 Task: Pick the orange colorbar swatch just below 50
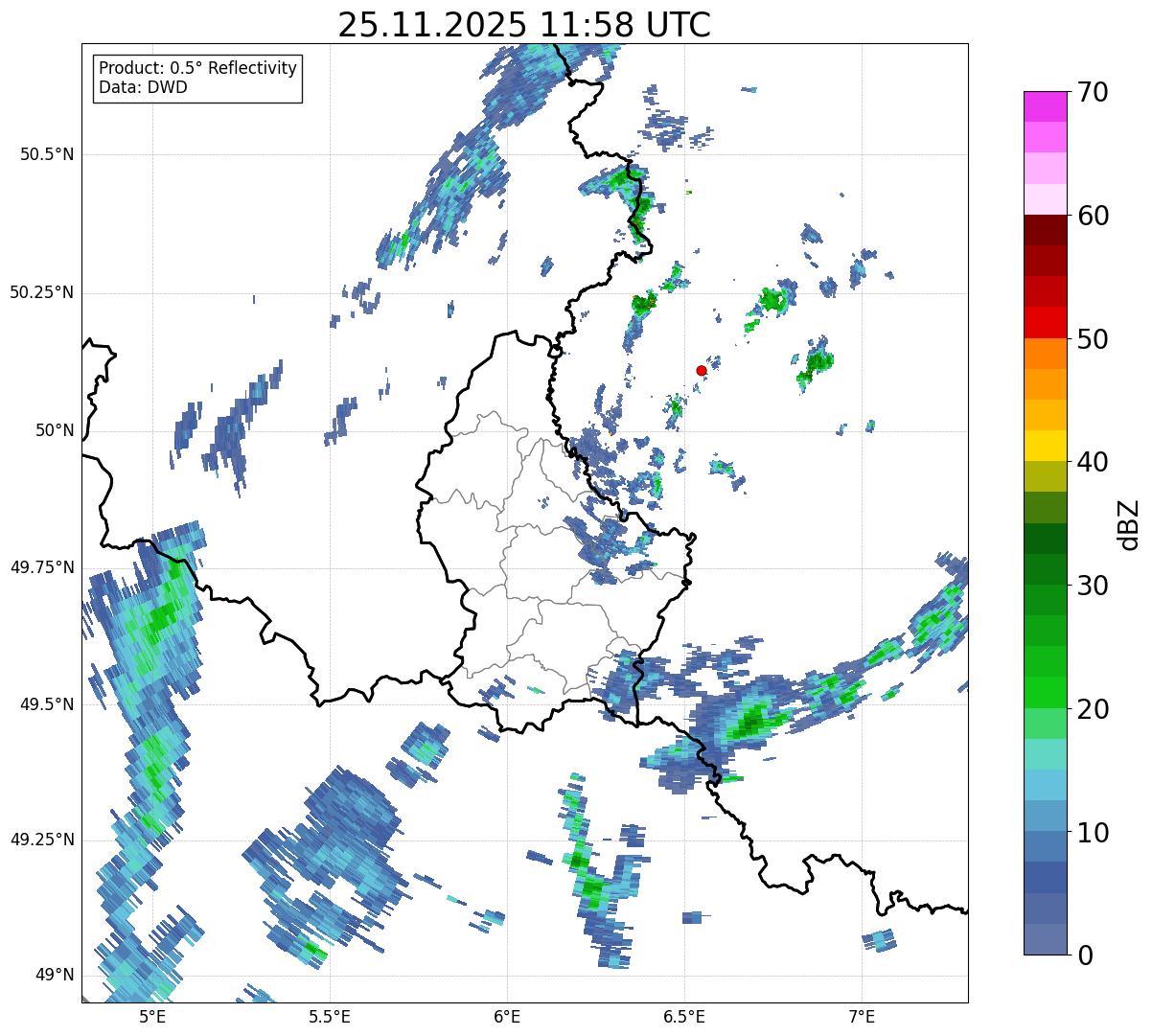(x=1045, y=354)
